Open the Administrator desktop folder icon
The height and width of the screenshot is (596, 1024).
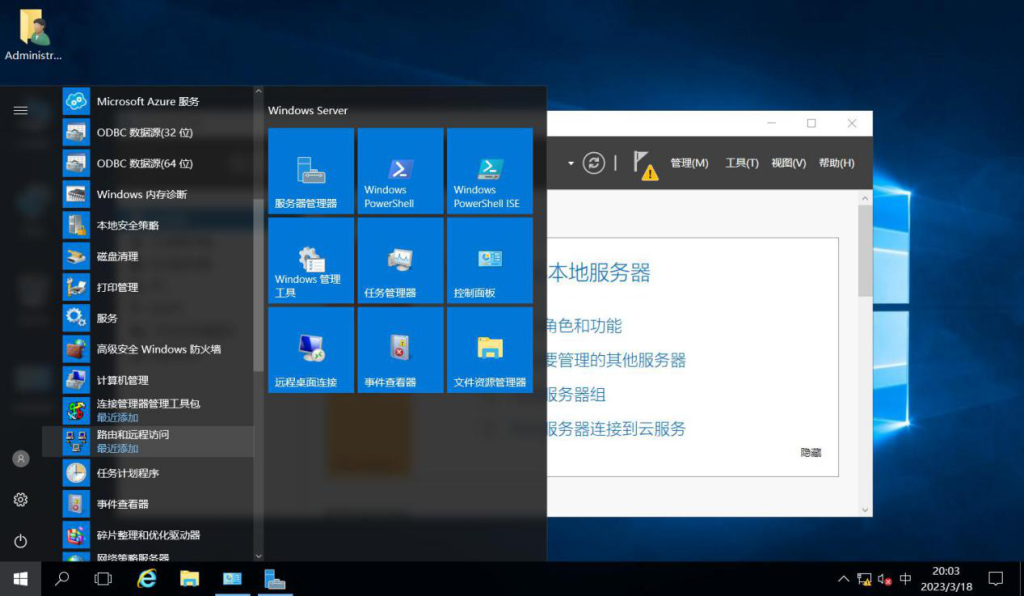(33, 35)
